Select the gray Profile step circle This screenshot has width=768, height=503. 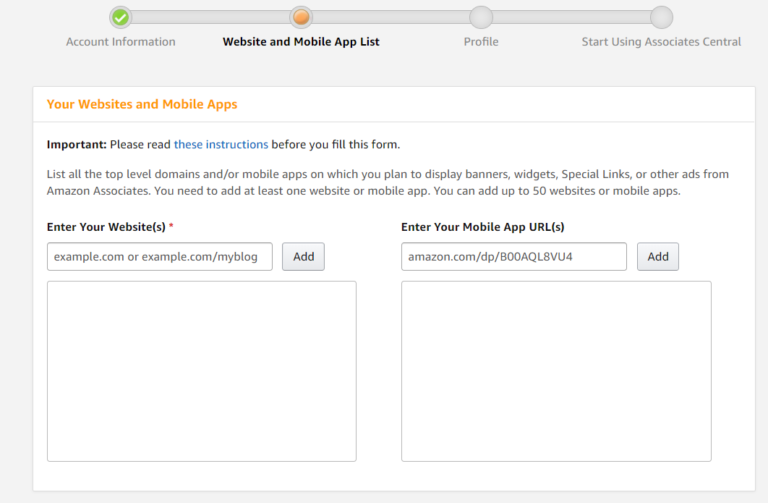[481, 17]
